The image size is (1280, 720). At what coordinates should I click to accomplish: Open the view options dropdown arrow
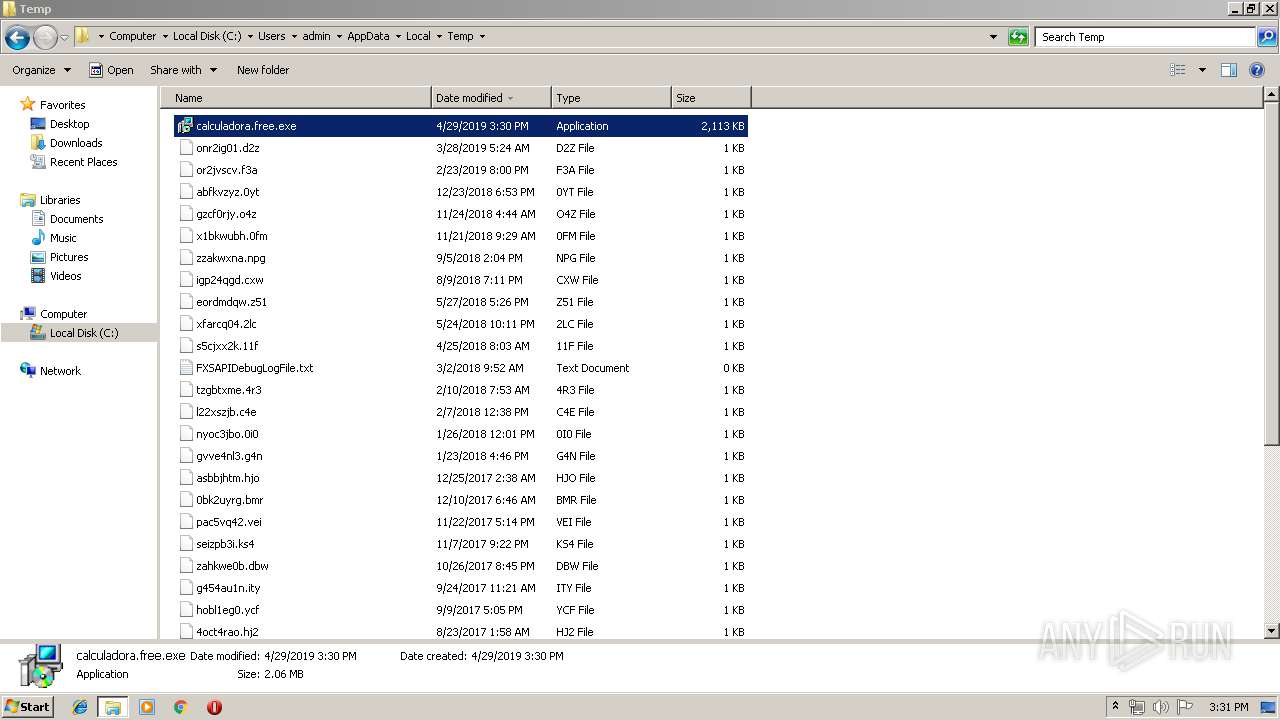(x=1202, y=70)
